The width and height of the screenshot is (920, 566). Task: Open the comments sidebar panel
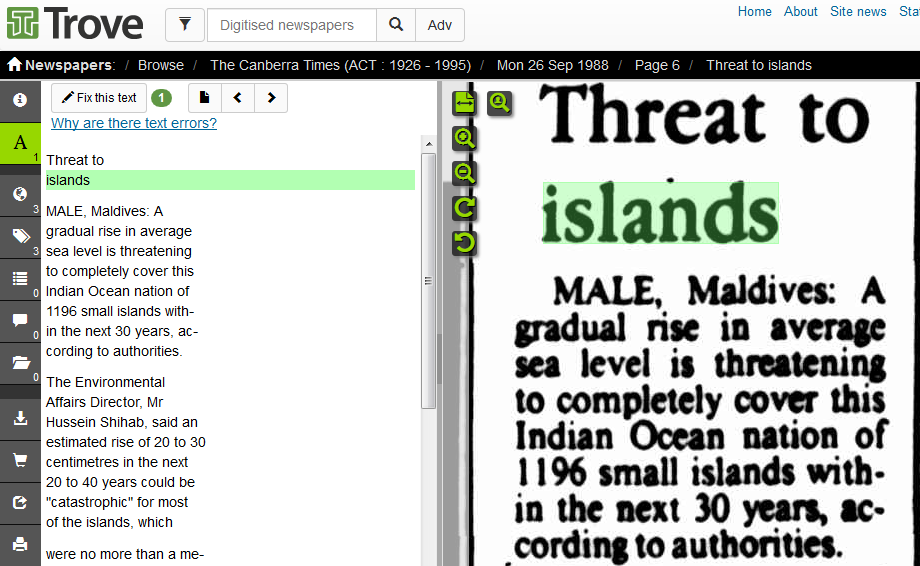(x=20, y=320)
